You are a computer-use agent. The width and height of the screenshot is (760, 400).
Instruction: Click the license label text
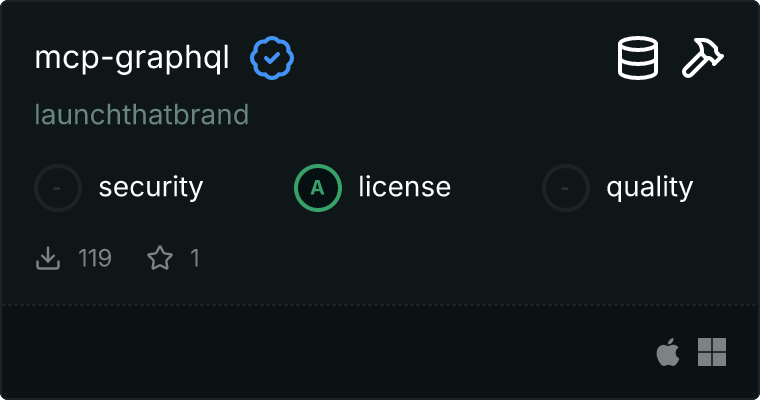404,187
